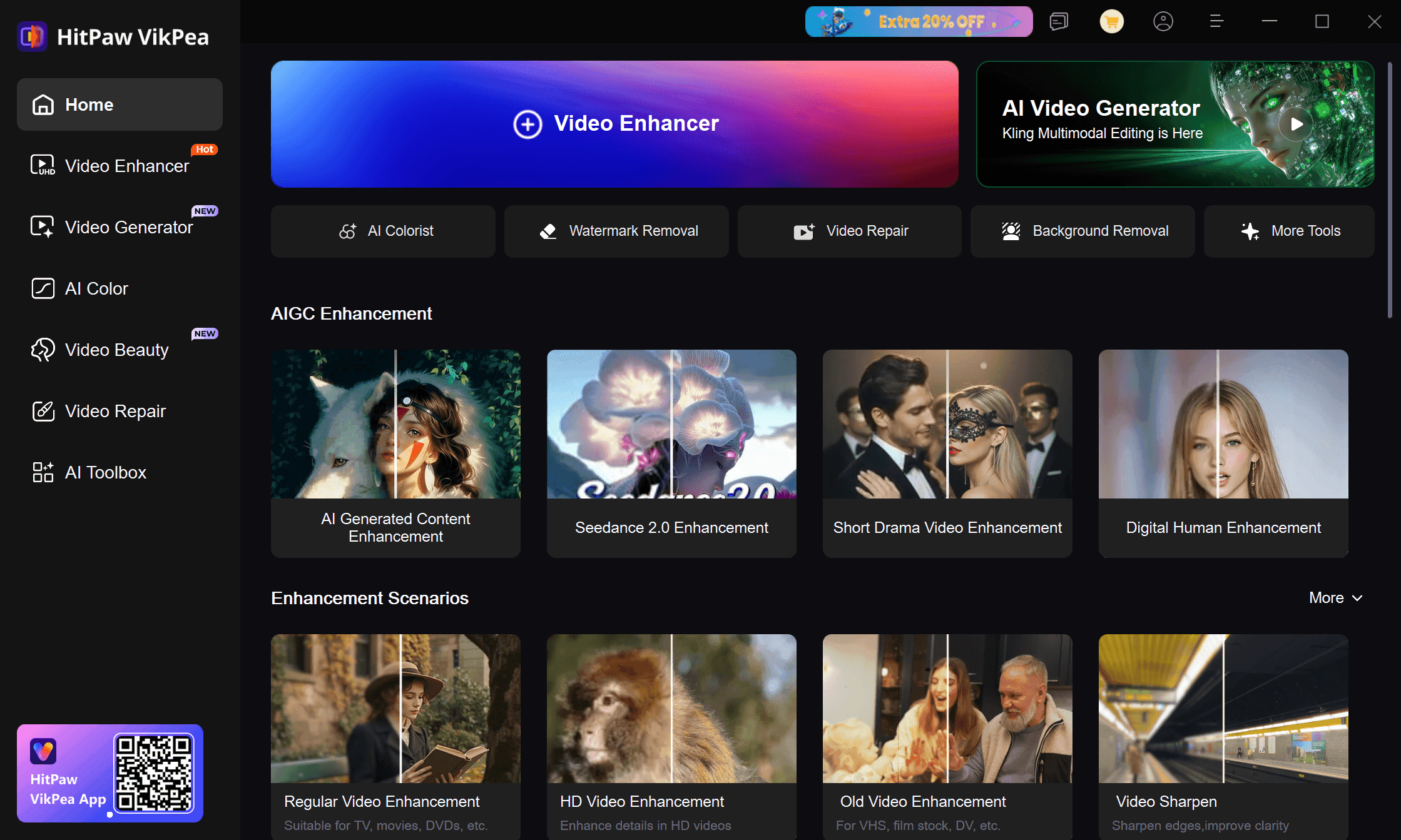Expand the More dropdown for Enhancement Scenarios
The width and height of the screenshot is (1401, 840).
pyautogui.click(x=1336, y=598)
